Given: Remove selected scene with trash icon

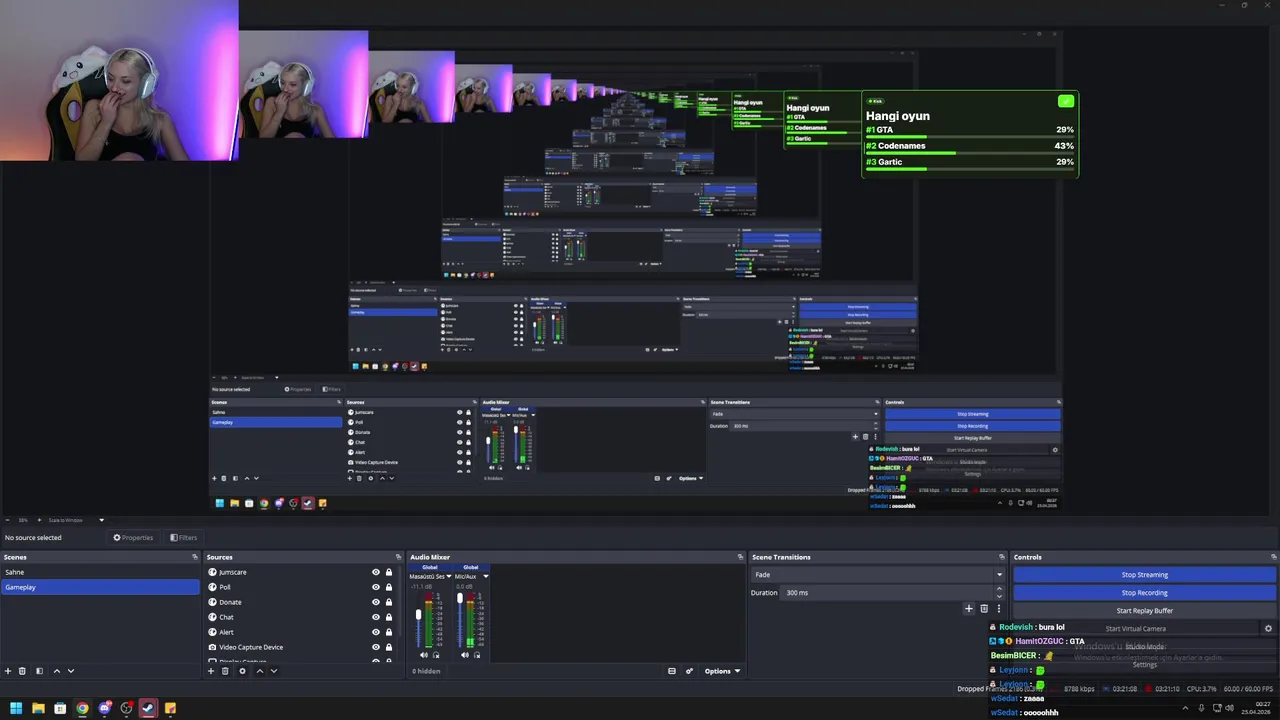Looking at the screenshot, I should [23, 671].
